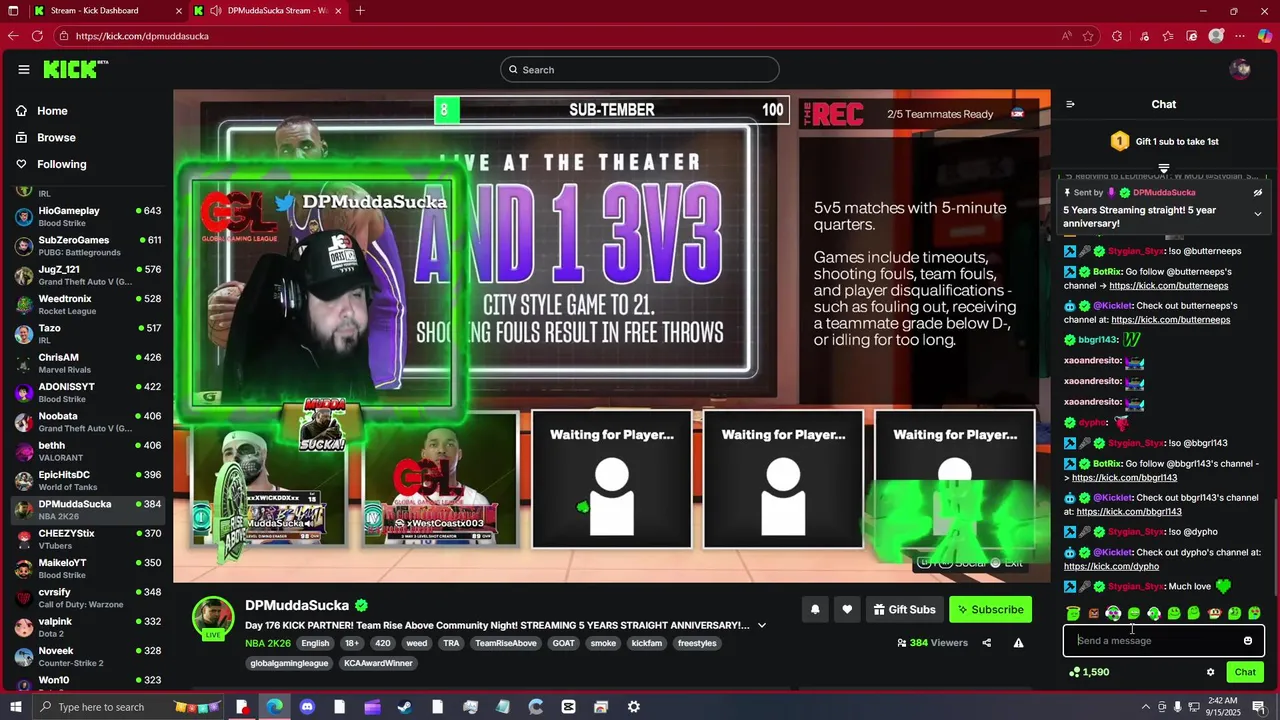The image size is (1280, 720).
Task: Open Steam from the taskbar
Action: tap(404, 707)
